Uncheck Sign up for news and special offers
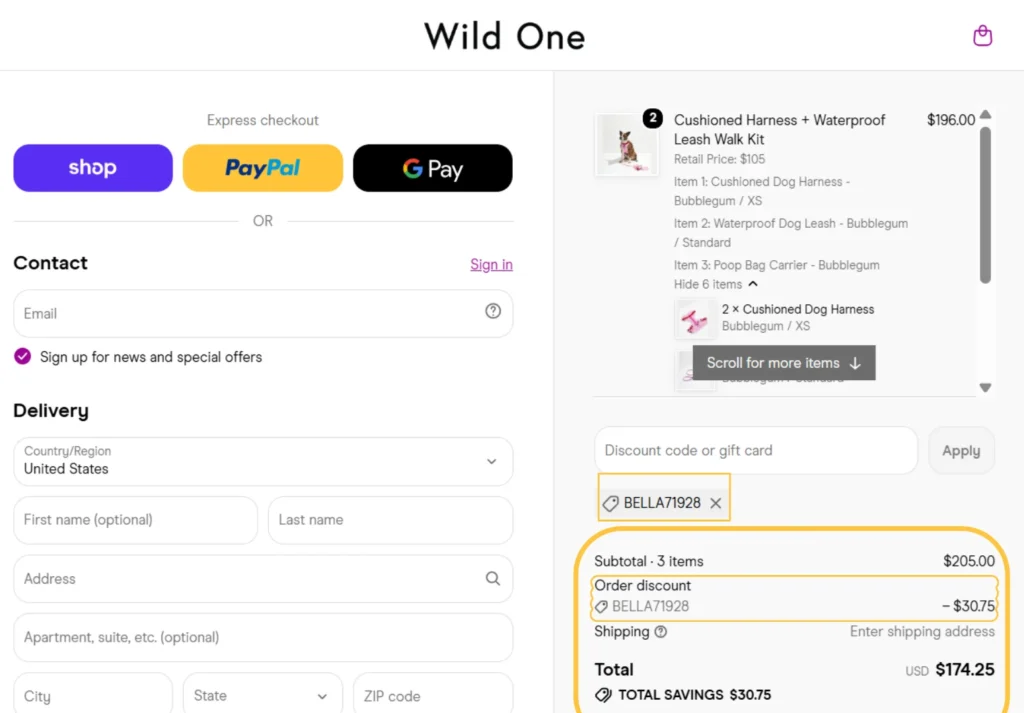This screenshot has width=1024, height=713. click(x=22, y=356)
